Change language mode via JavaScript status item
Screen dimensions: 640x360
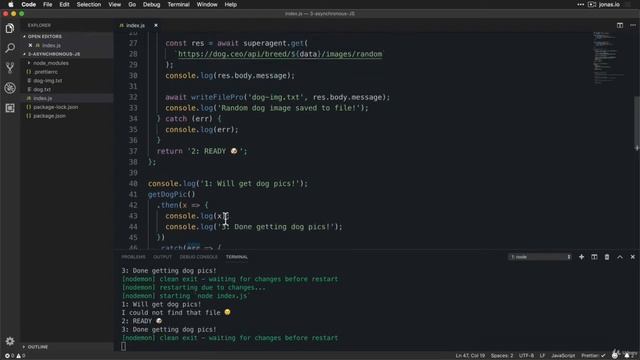563,356
